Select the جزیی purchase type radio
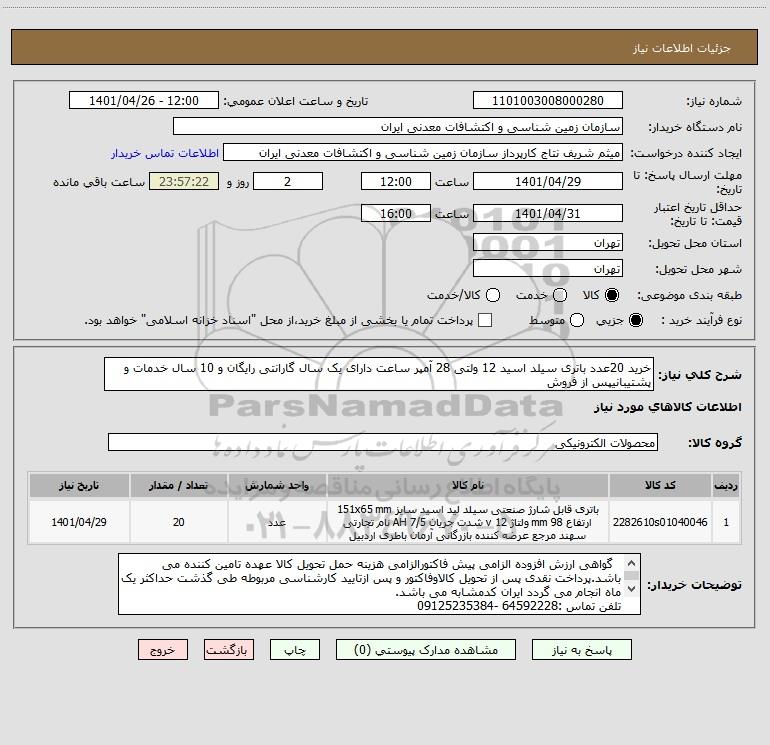 click(636, 320)
